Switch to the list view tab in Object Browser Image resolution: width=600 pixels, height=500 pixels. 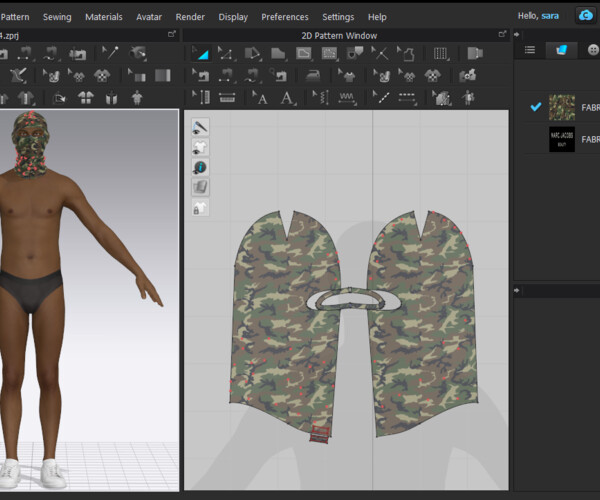pos(530,50)
